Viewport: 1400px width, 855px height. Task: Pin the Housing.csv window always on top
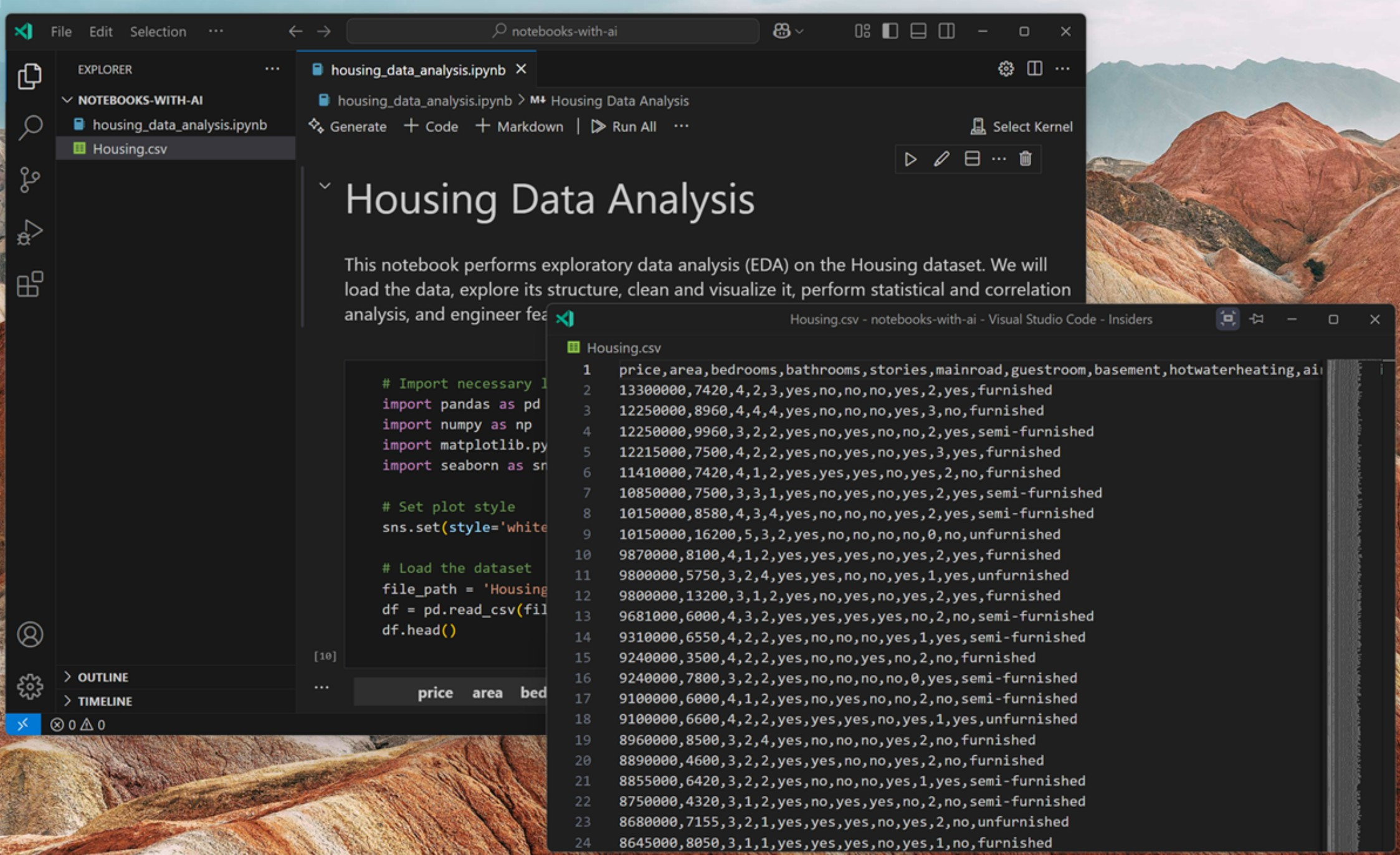pyautogui.click(x=1257, y=319)
